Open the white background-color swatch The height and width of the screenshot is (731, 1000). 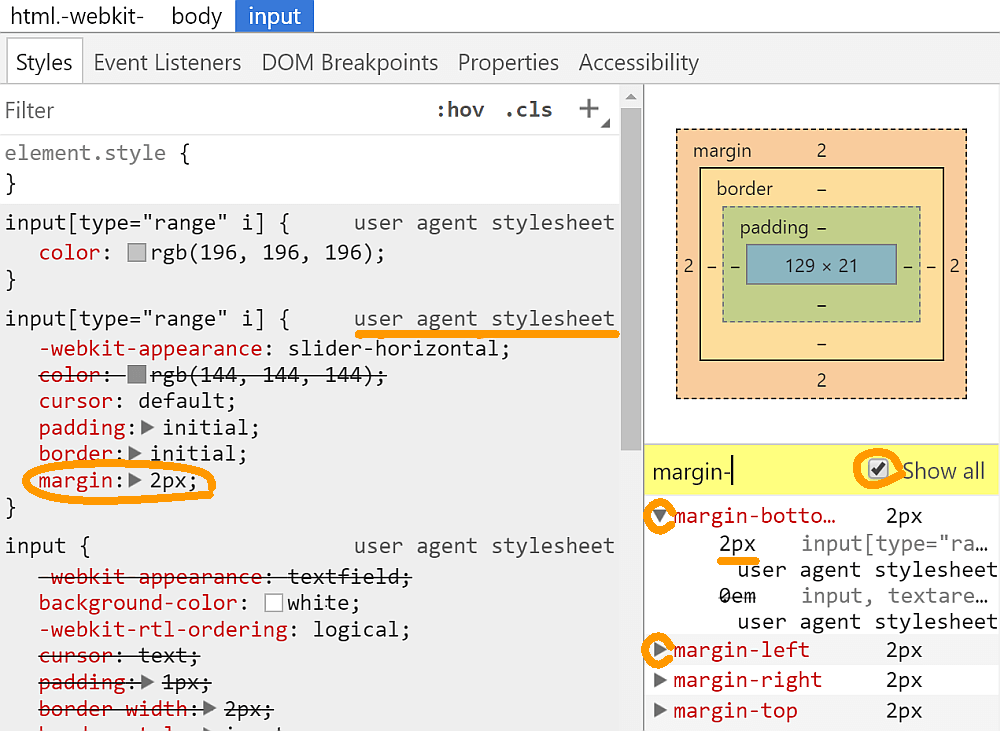pyautogui.click(x=274, y=603)
